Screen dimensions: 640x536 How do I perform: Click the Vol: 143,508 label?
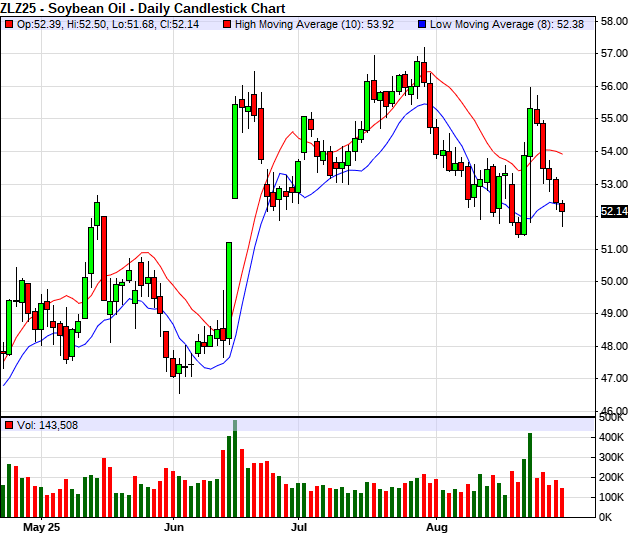coord(47,425)
